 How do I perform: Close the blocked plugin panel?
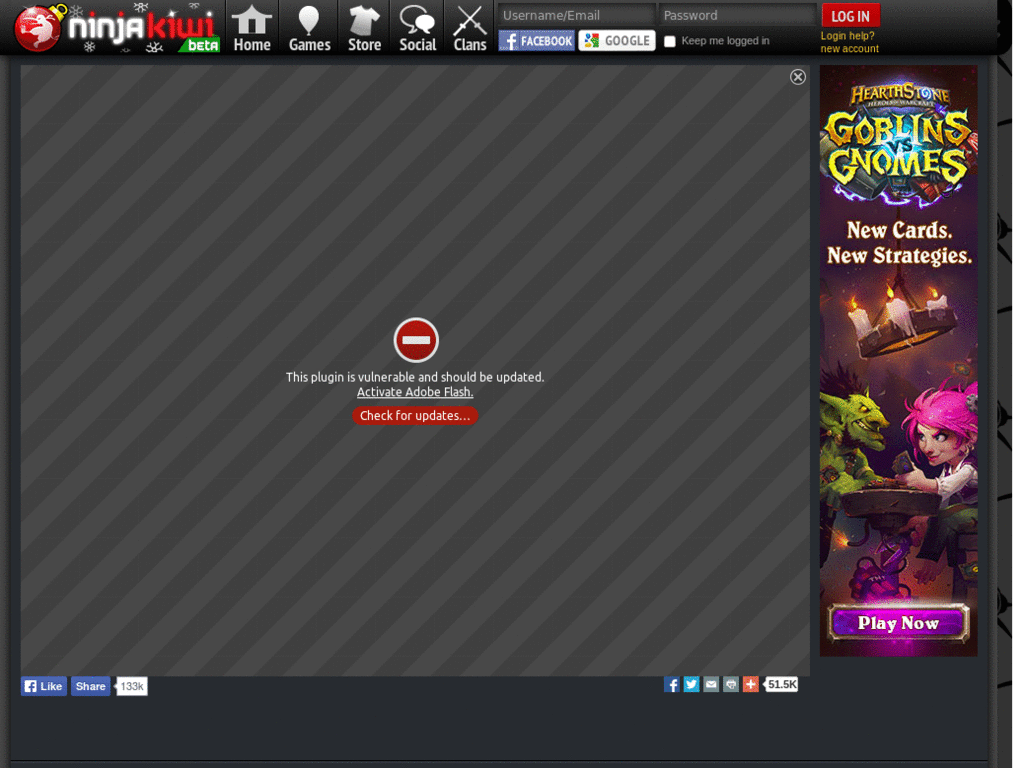point(797,77)
